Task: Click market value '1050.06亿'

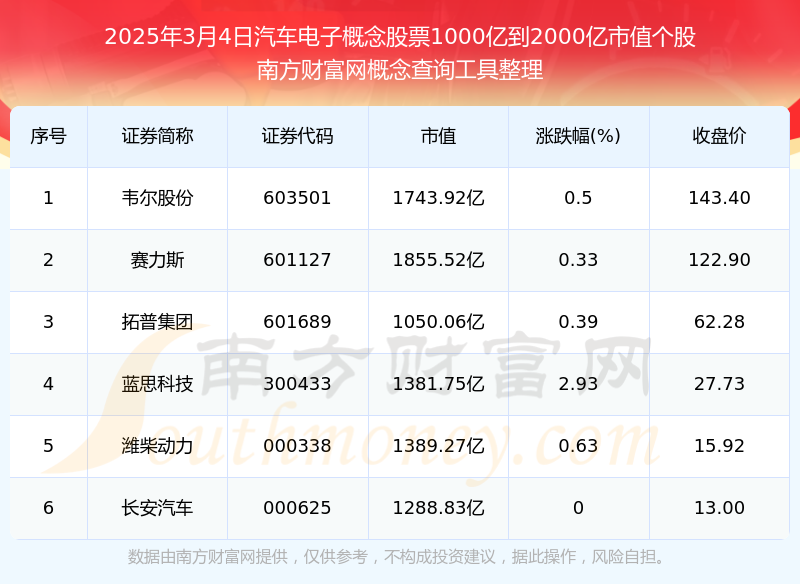Action: (438, 322)
